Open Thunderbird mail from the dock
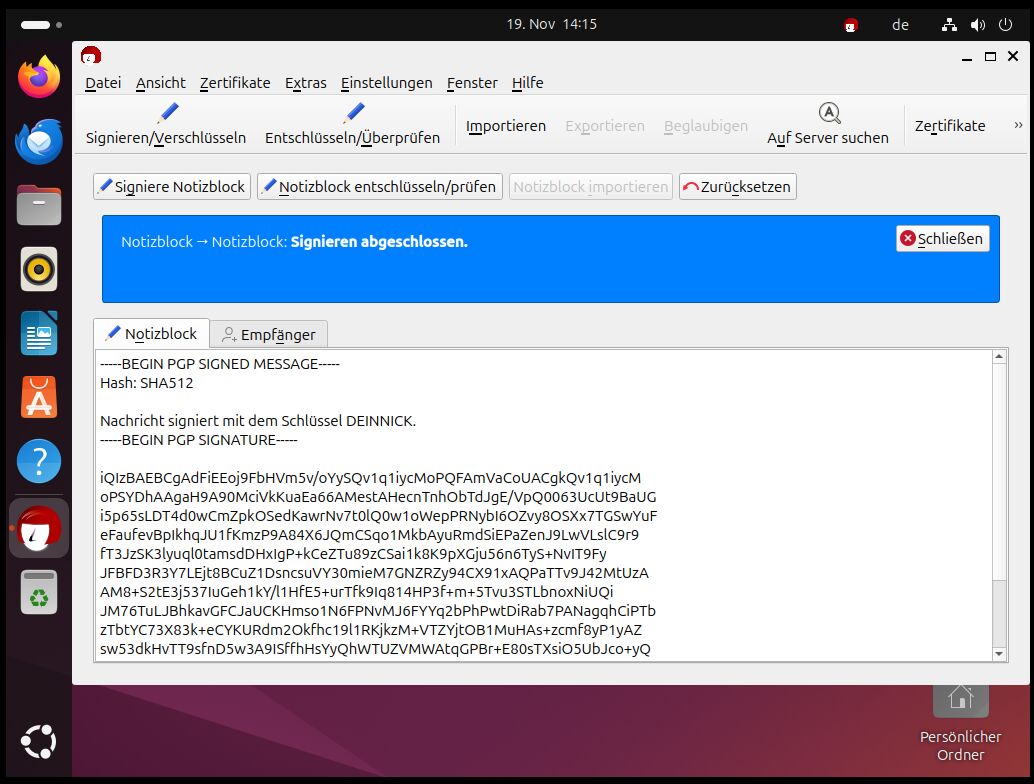Viewport: 1034px width, 784px height. pos(39,141)
